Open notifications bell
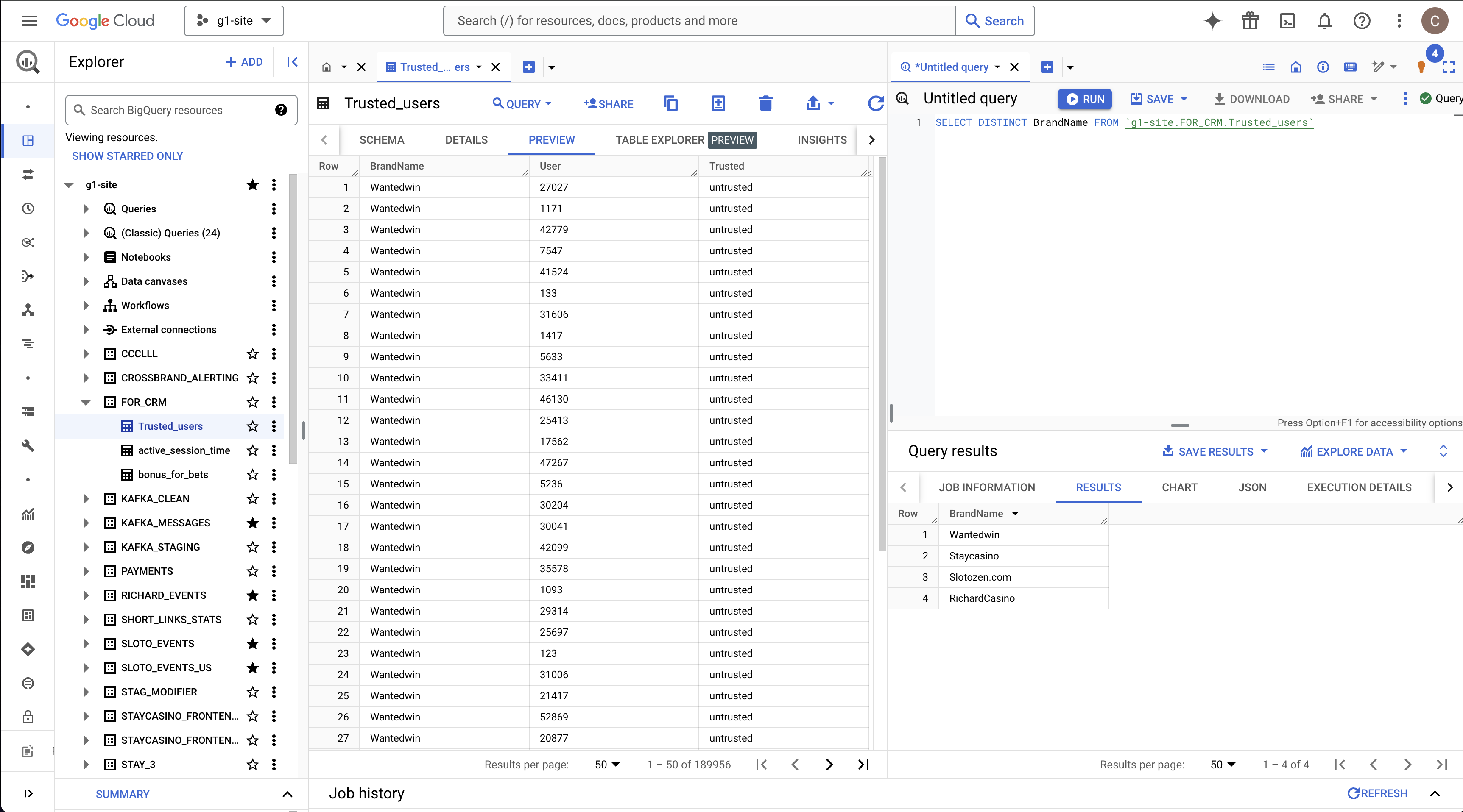1463x812 pixels. 1324,21
